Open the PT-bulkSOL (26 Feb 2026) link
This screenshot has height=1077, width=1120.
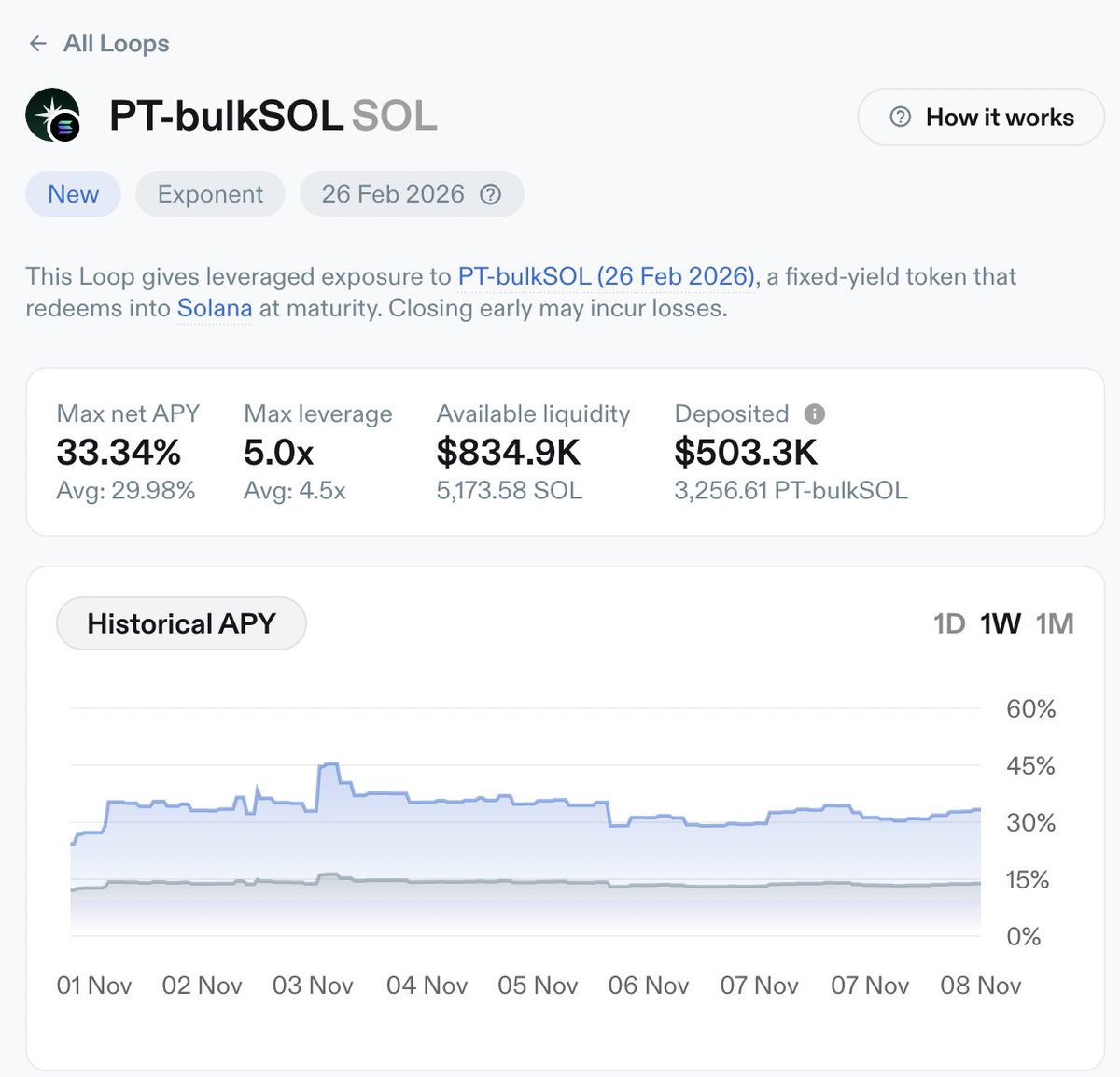click(x=607, y=276)
